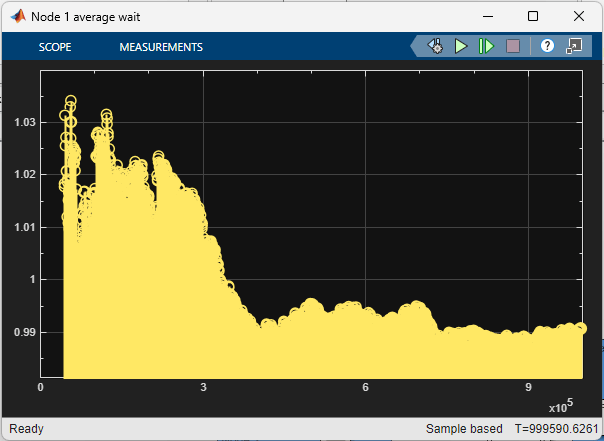The width and height of the screenshot is (604, 441).
Task: Click the Node 1 average wait title
Action: [x=86, y=17]
